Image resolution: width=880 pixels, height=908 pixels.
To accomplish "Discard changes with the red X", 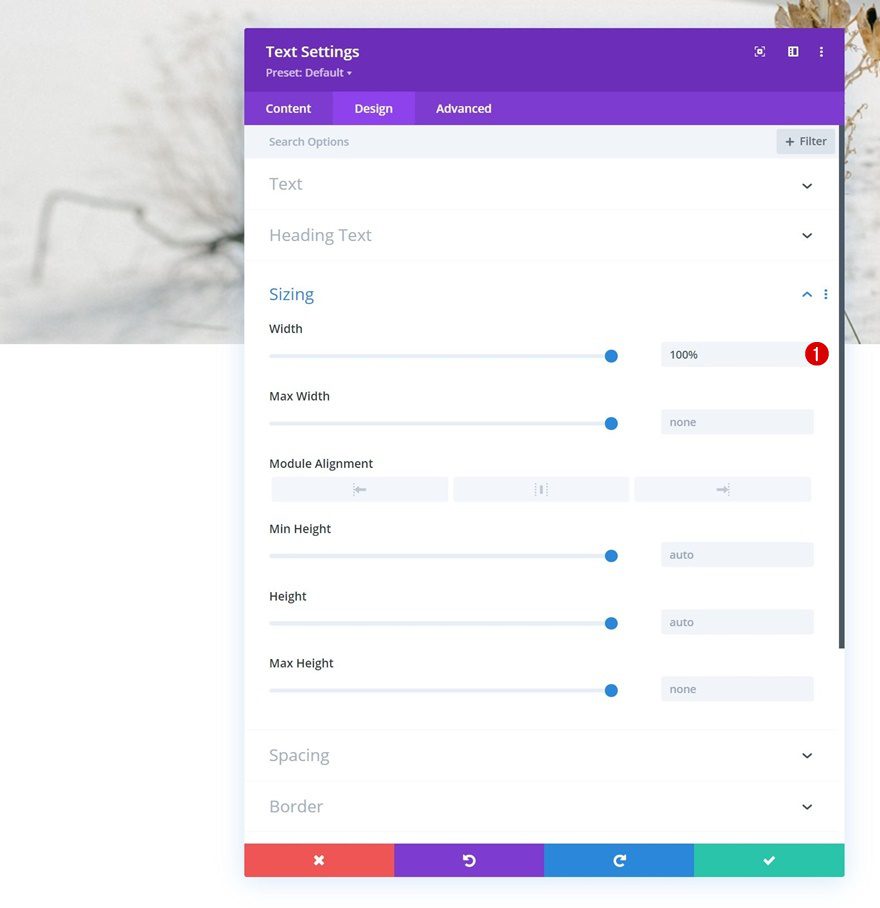I will pos(319,860).
